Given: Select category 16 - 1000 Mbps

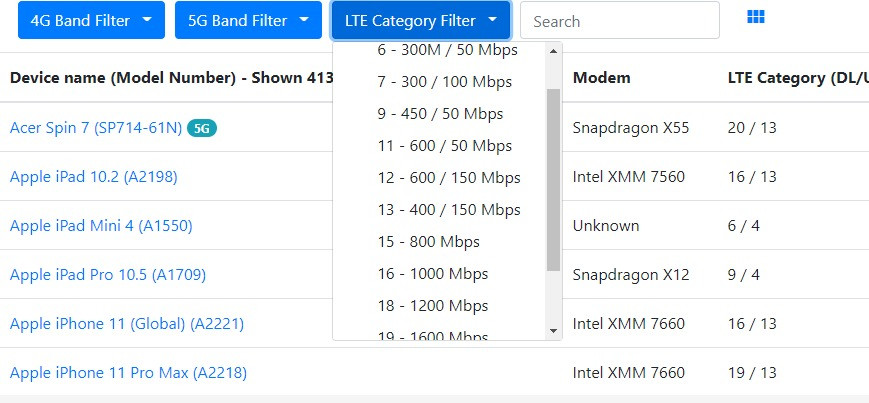Looking at the screenshot, I should coord(433,274).
